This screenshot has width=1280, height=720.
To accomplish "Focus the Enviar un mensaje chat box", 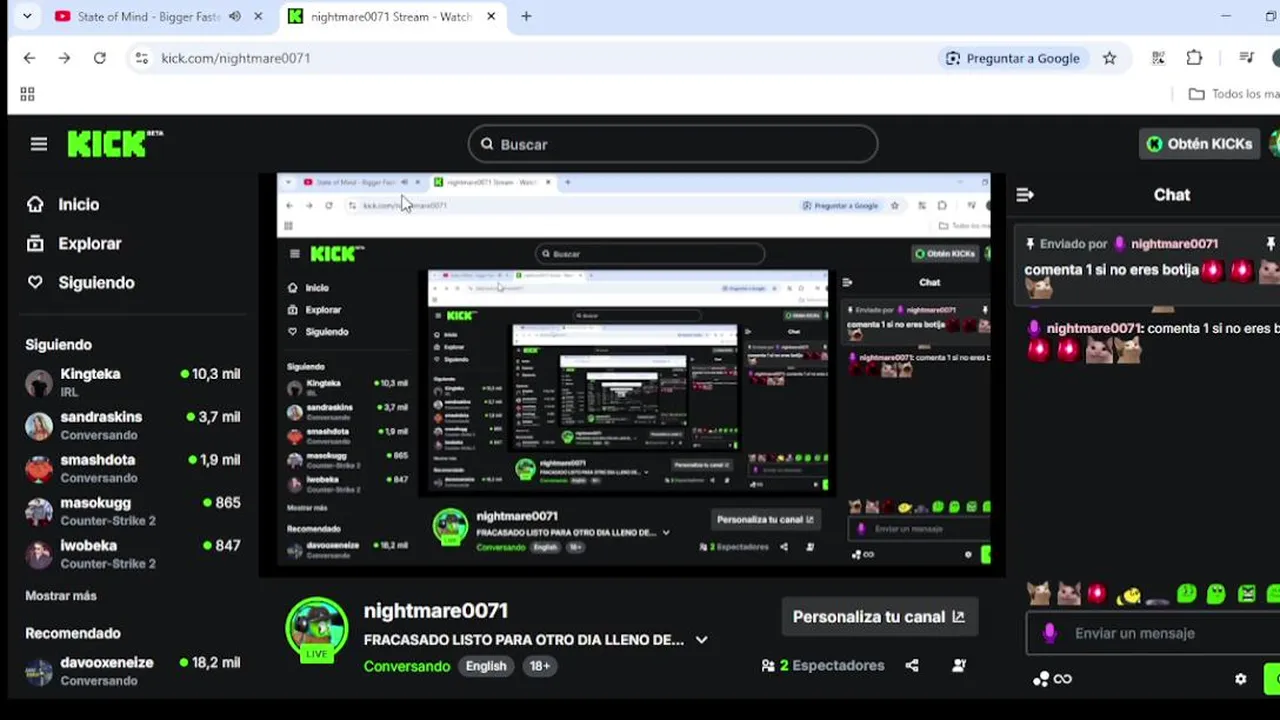I will click(x=1155, y=633).
